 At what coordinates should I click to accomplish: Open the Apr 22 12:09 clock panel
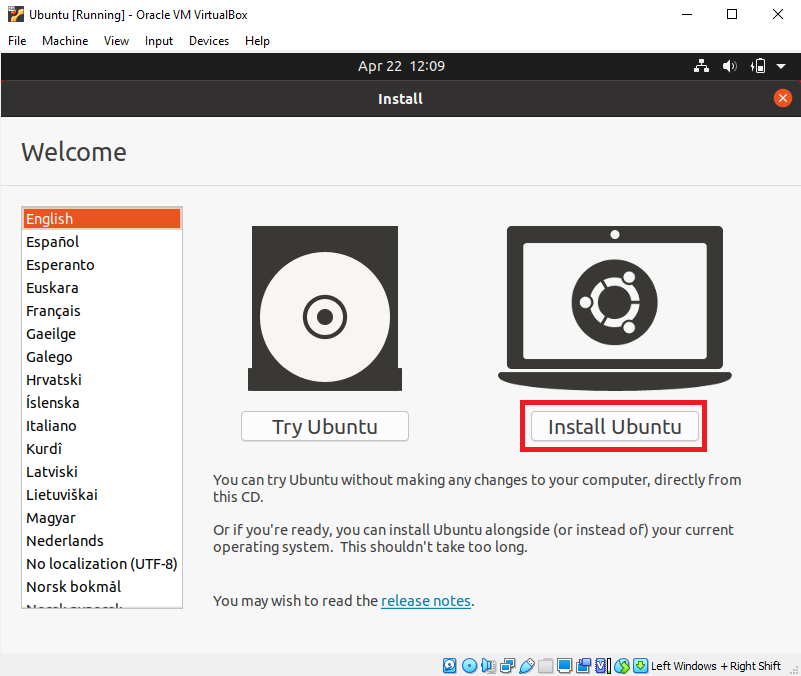(x=401, y=66)
